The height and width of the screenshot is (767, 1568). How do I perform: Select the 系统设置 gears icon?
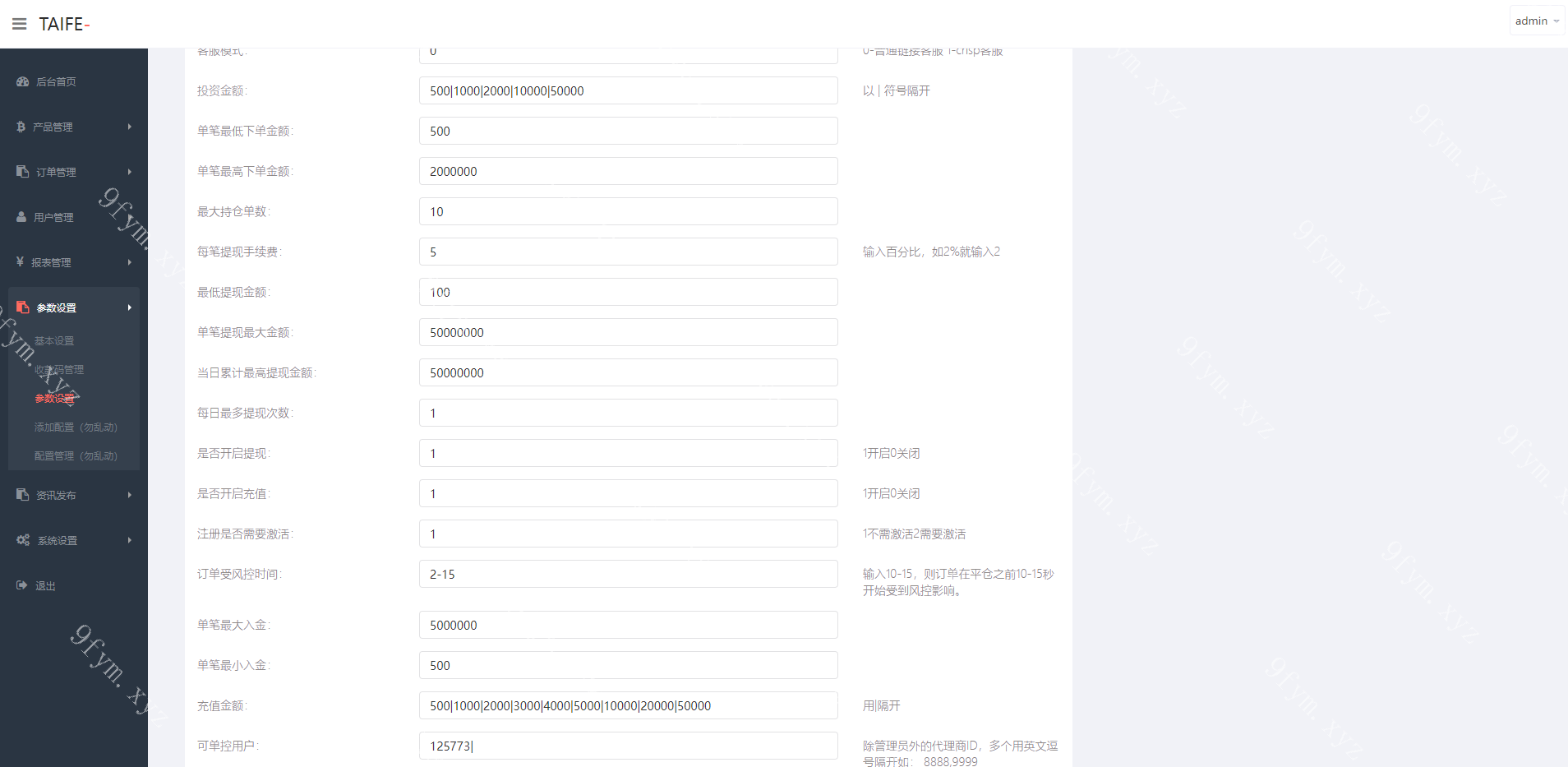(23, 540)
